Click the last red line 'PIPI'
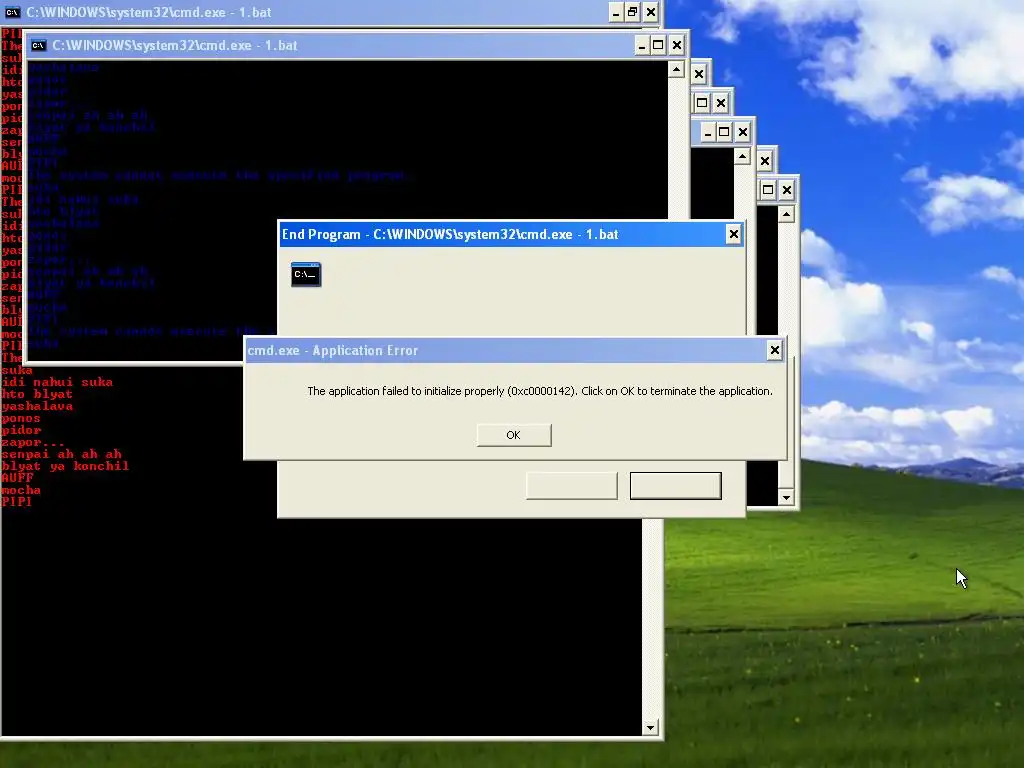 [17, 502]
